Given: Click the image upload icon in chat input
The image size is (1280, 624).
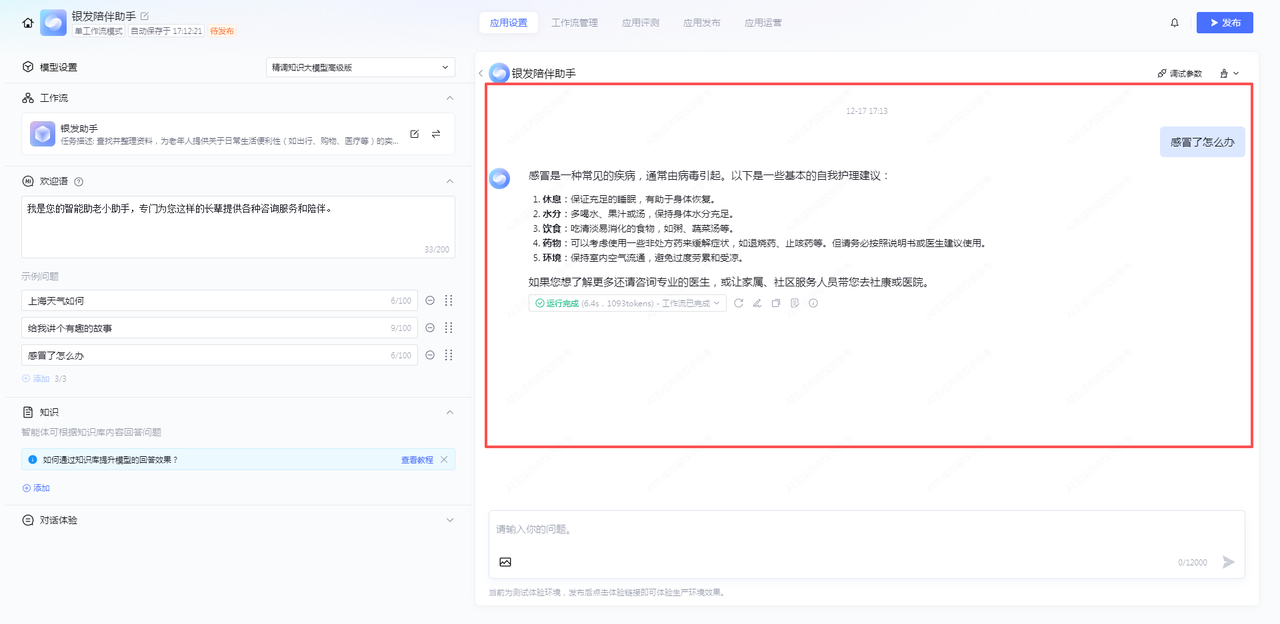Looking at the screenshot, I should click(505, 562).
